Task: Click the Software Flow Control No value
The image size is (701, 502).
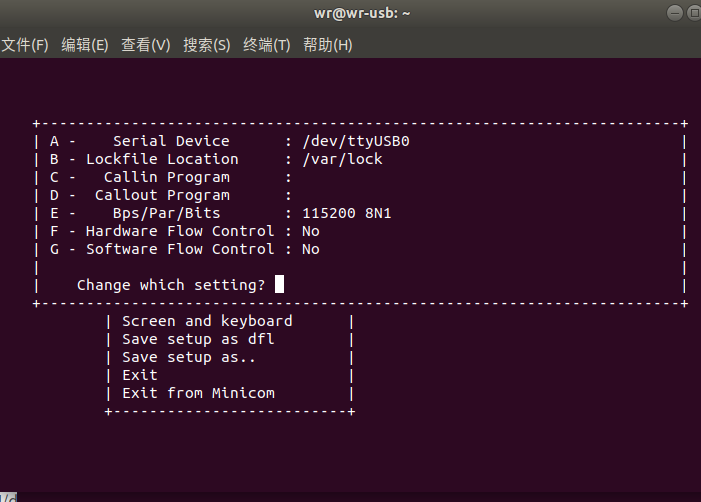Action: [311, 249]
